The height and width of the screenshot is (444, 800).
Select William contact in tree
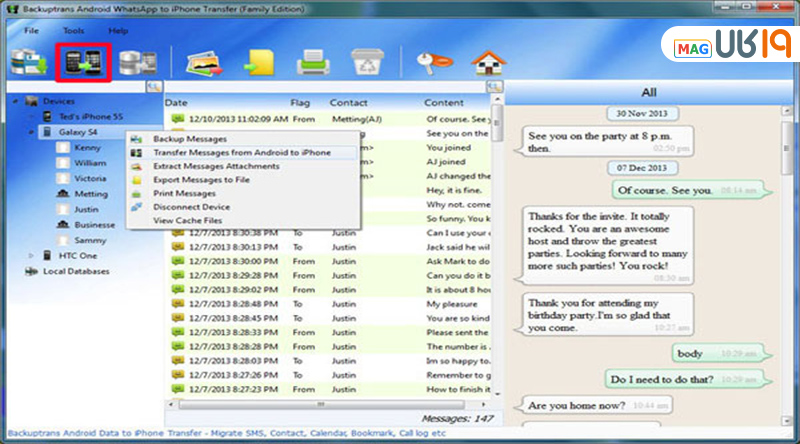pos(90,163)
